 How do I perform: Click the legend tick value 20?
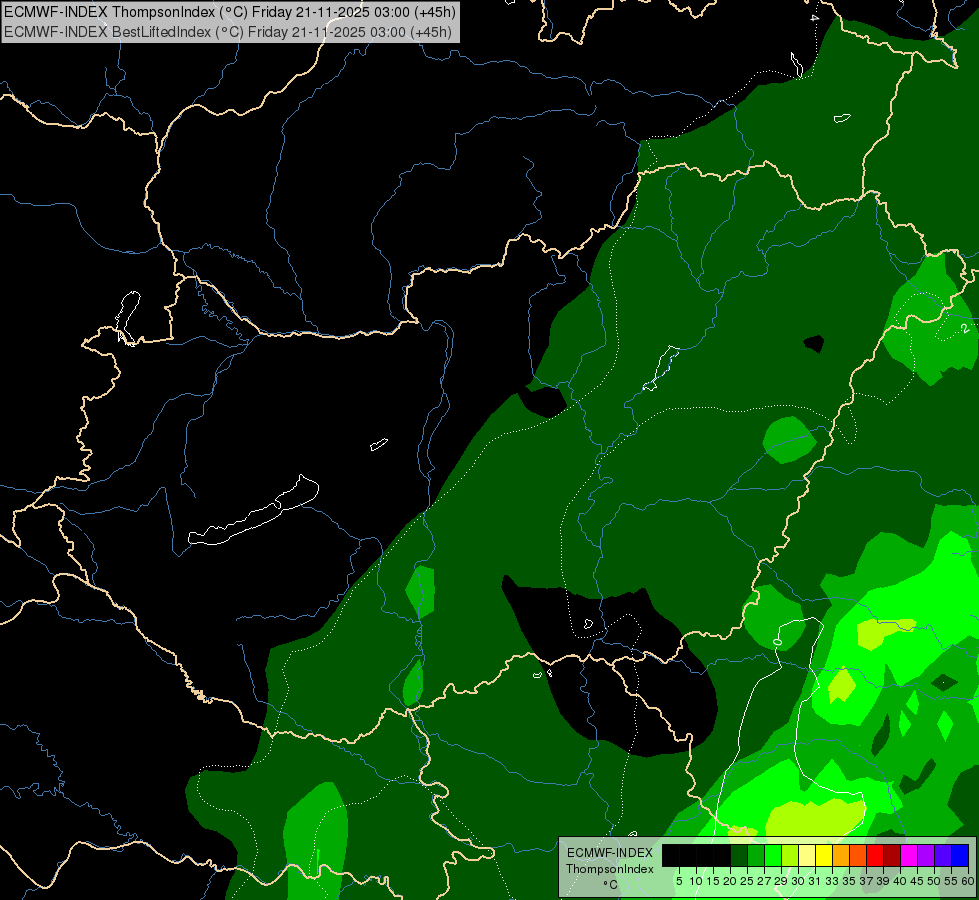pos(730,881)
